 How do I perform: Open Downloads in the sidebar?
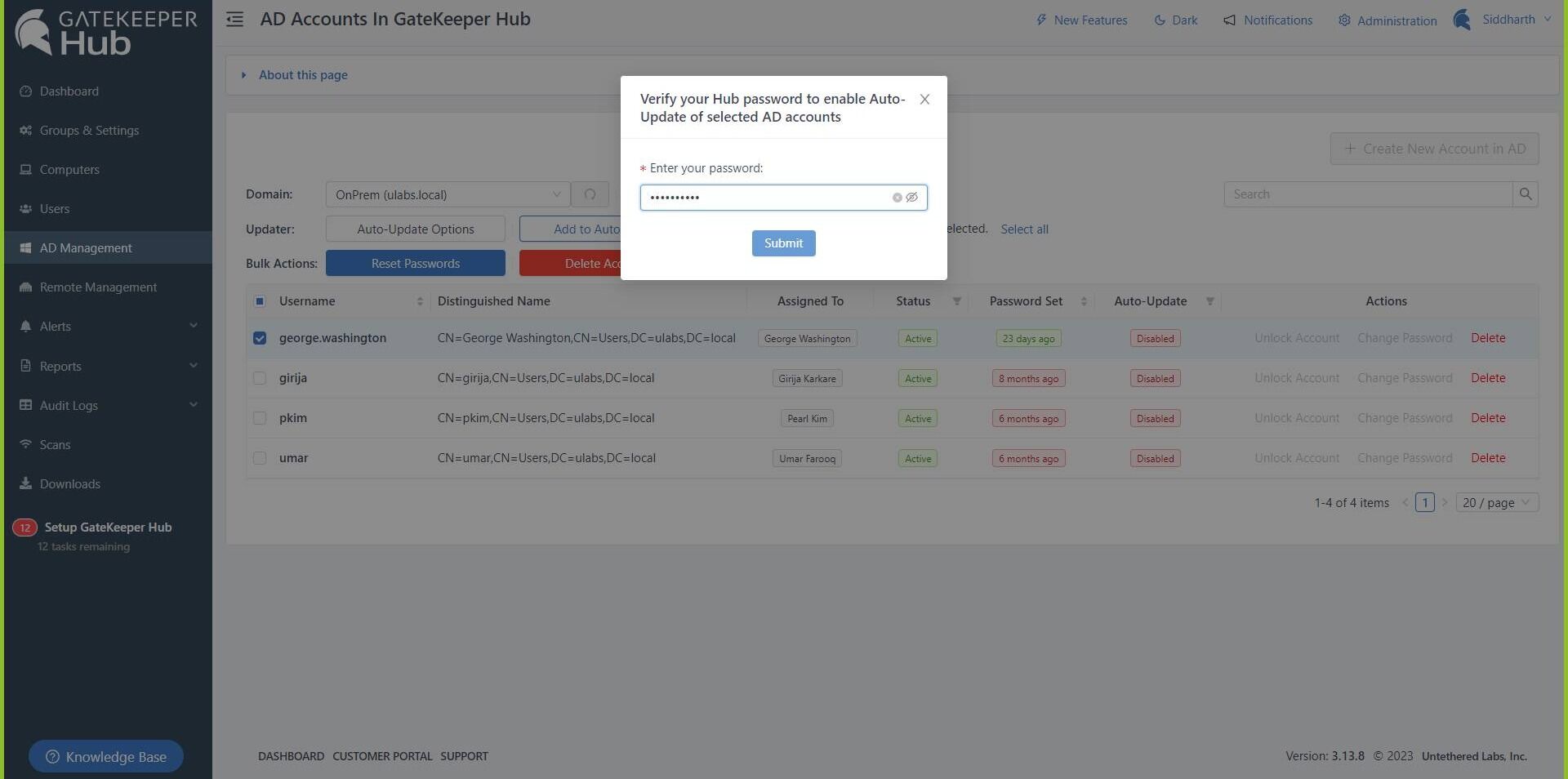click(108, 484)
